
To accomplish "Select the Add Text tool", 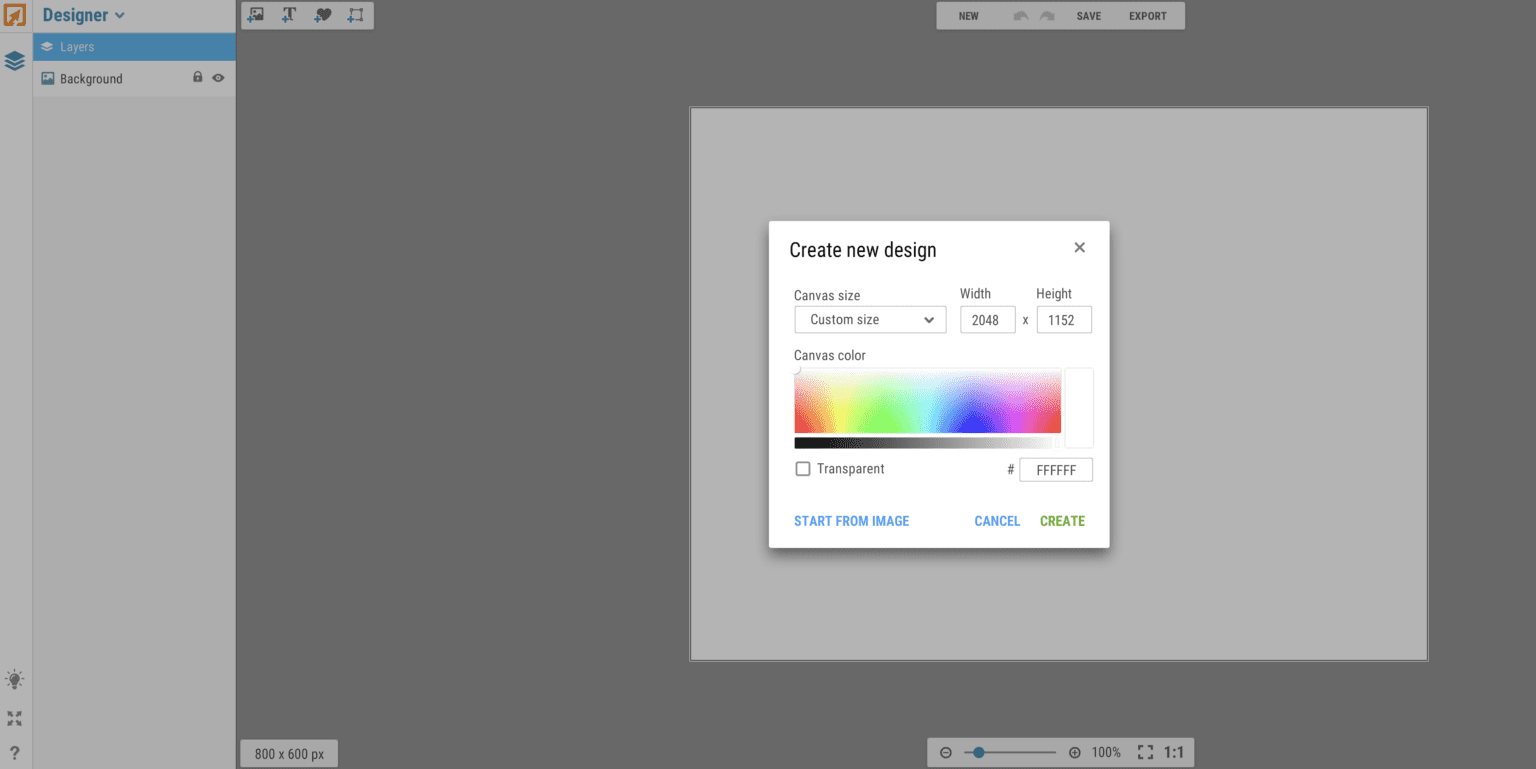I will (x=289, y=15).
